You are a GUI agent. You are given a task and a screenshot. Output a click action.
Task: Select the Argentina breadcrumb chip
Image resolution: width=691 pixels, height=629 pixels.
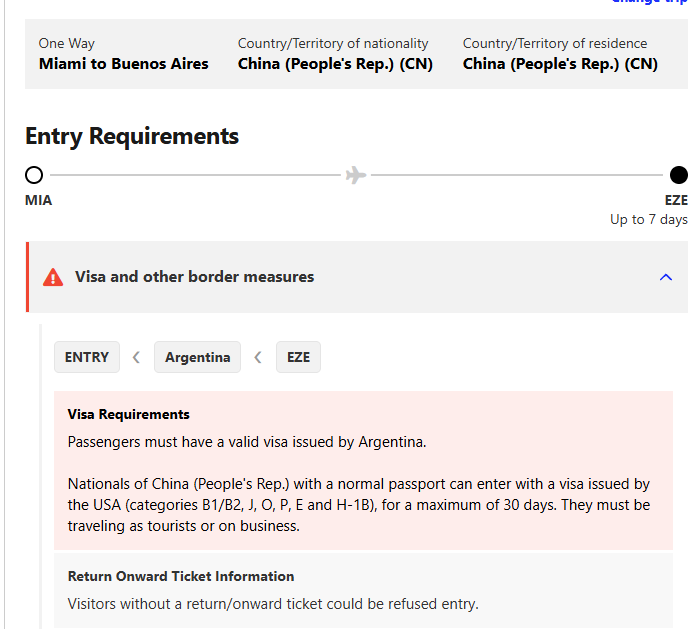click(x=197, y=357)
